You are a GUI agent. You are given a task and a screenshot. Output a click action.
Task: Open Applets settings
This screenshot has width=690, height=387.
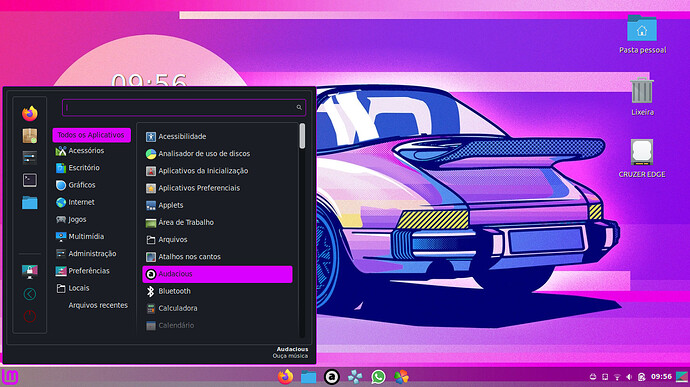pos(217,205)
